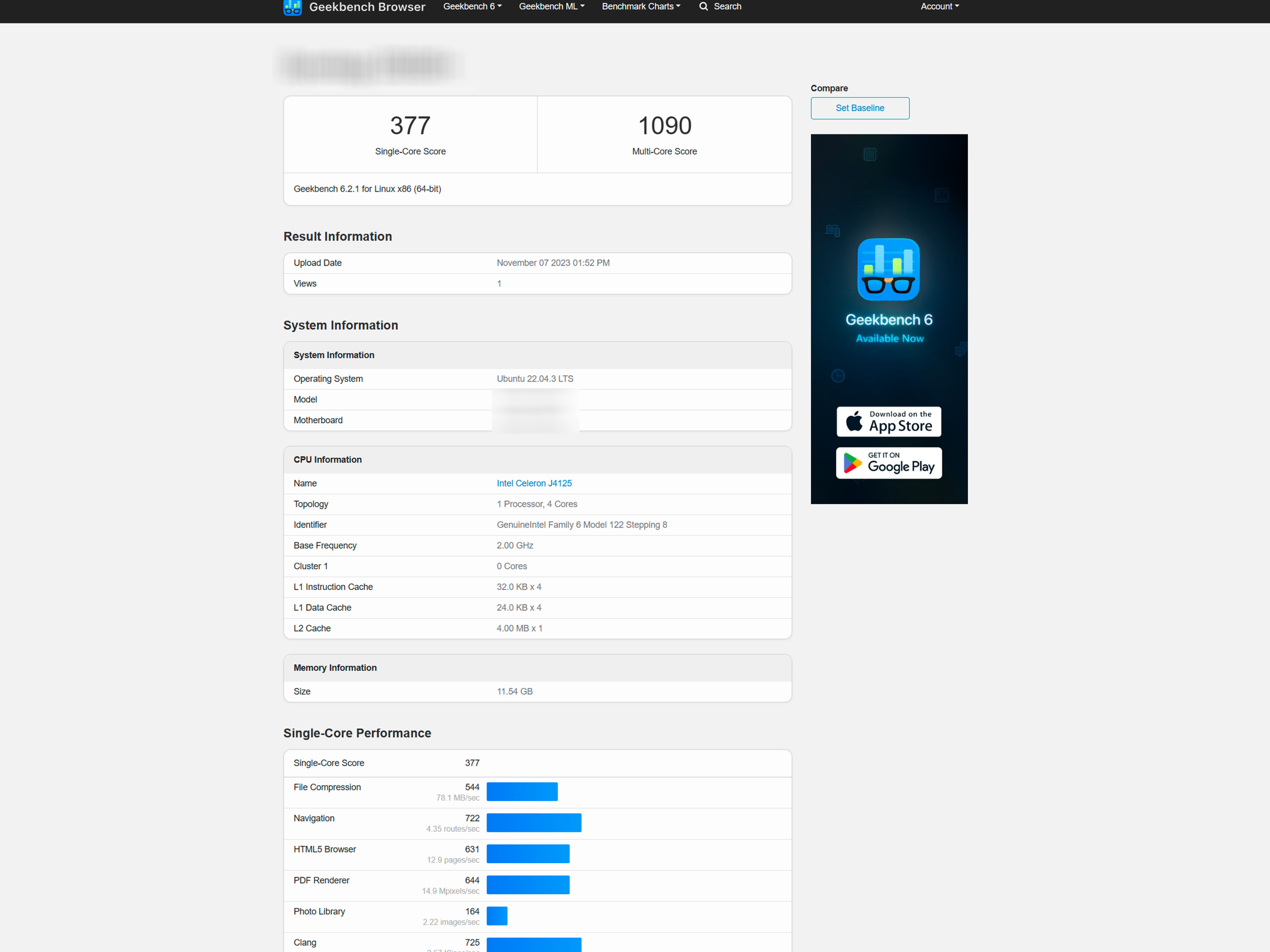
Task: Click the 'Geekbench 6 Available Now' ad text
Action: pos(889,328)
